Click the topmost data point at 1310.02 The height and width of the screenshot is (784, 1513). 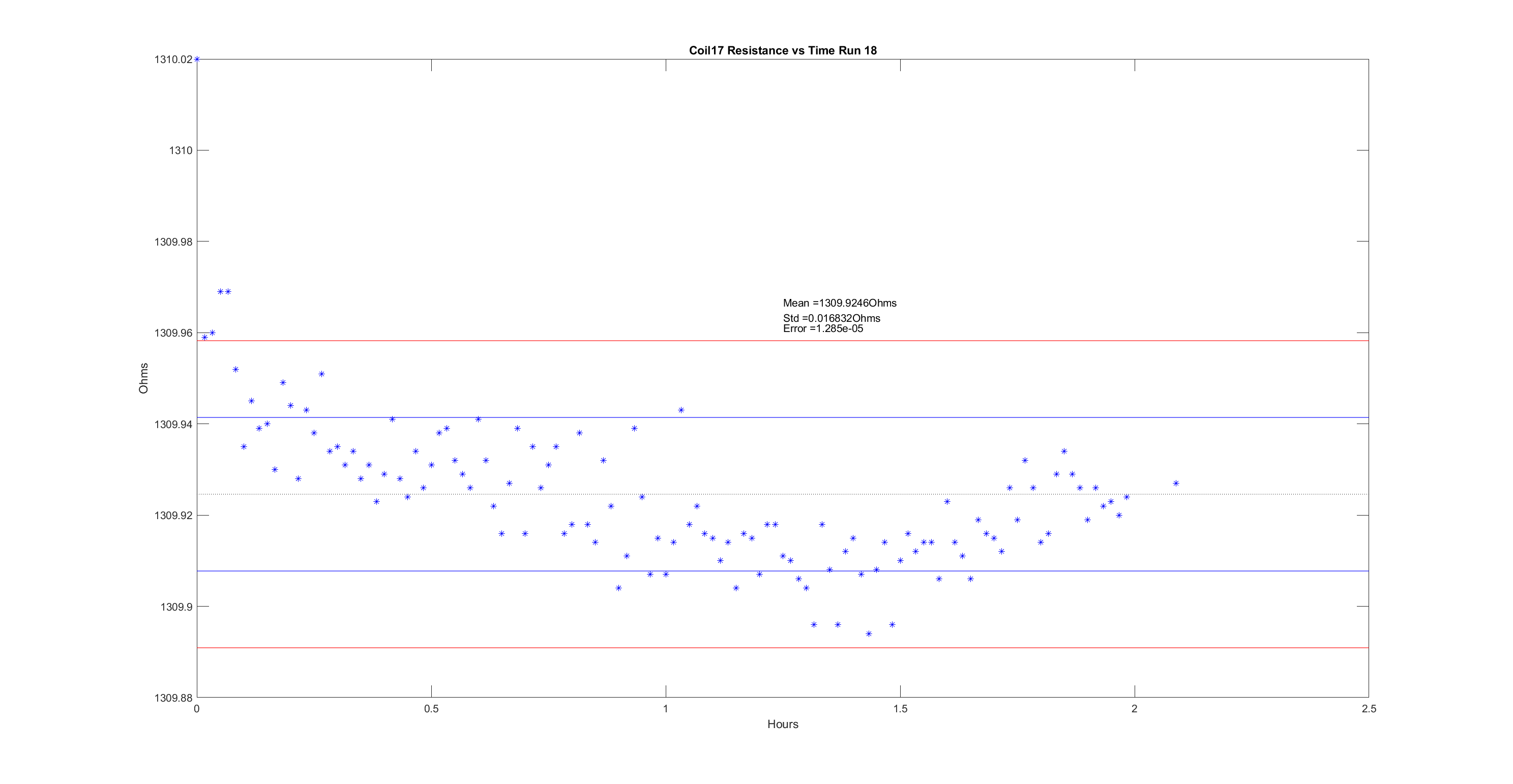pyautogui.click(x=197, y=59)
